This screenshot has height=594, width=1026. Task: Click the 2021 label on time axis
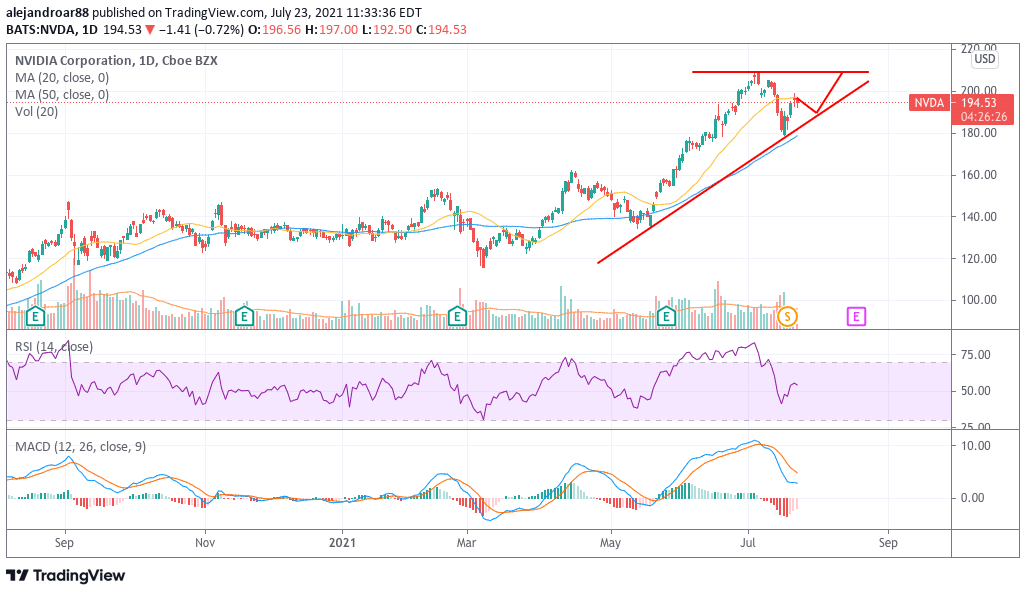tap(342, 542)
